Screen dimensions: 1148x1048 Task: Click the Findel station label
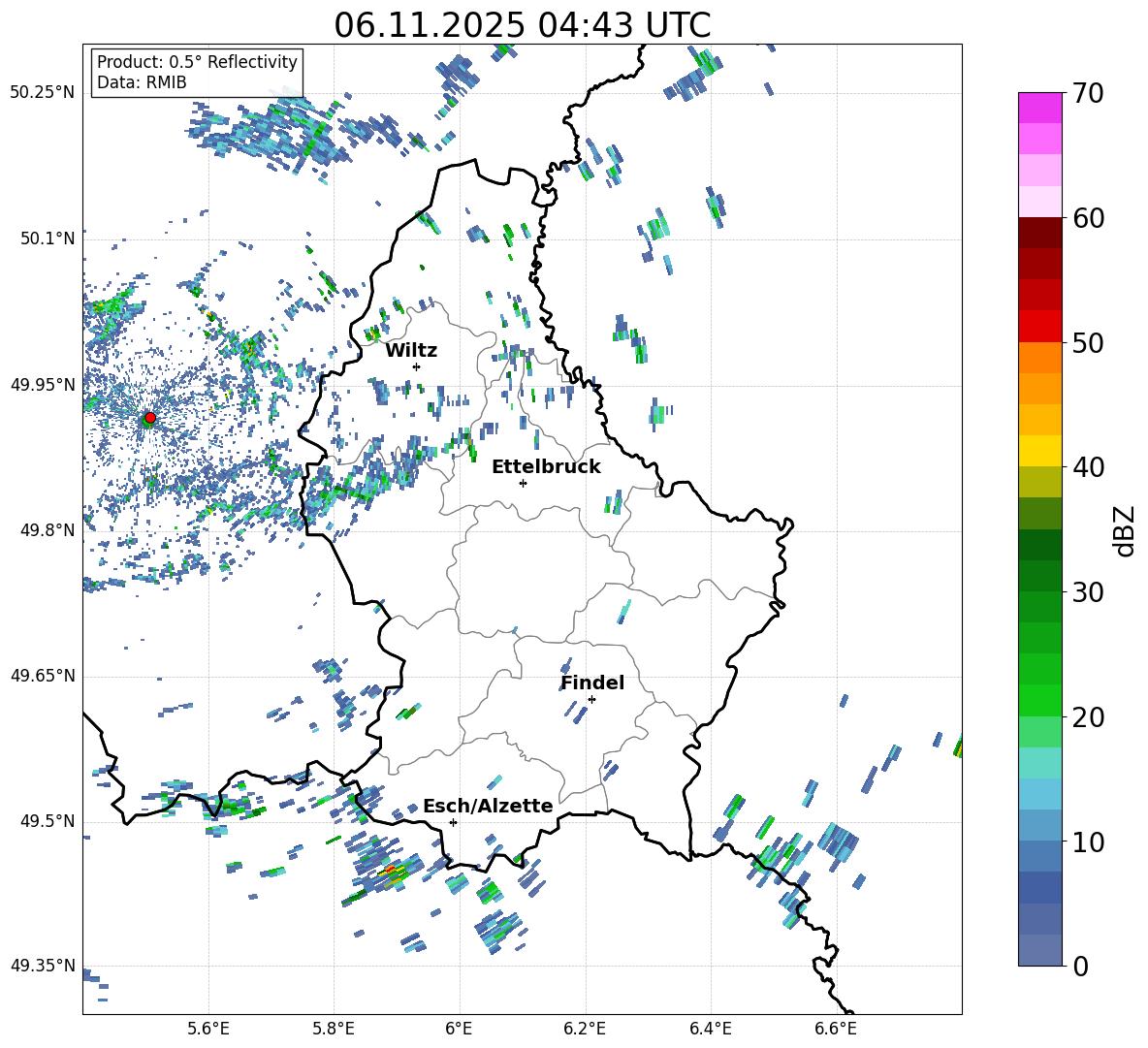tap(592, 683)
